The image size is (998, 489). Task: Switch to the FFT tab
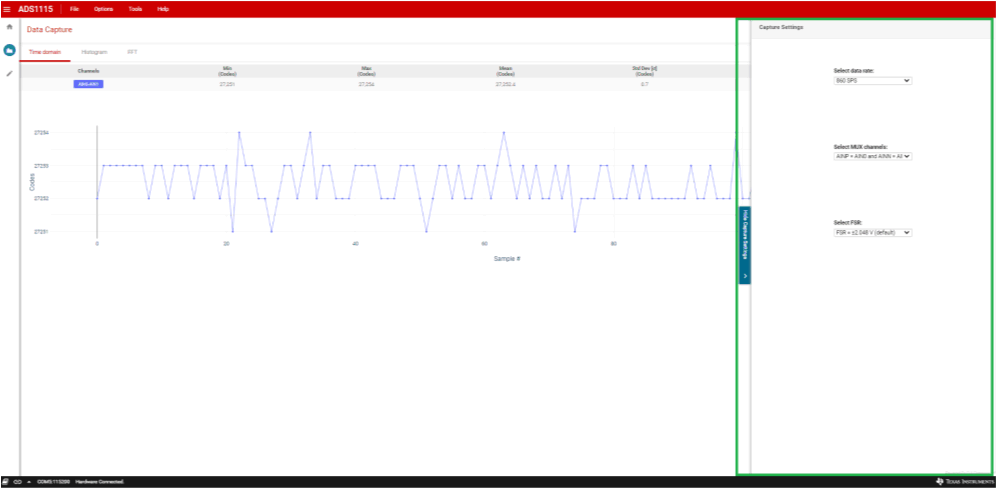point(132,51)
